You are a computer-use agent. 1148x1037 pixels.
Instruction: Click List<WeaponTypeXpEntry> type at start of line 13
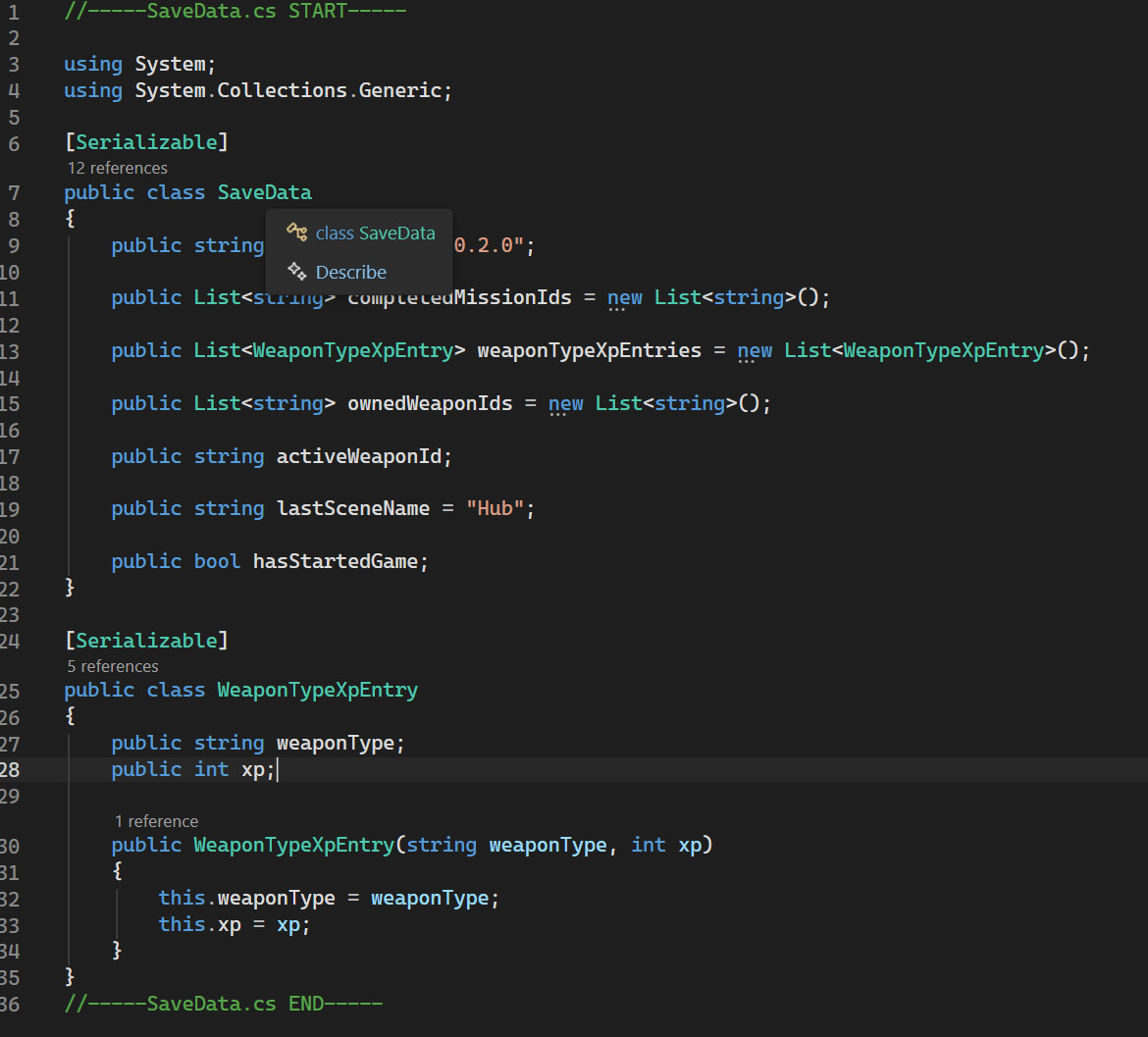[x=329, y=350]
